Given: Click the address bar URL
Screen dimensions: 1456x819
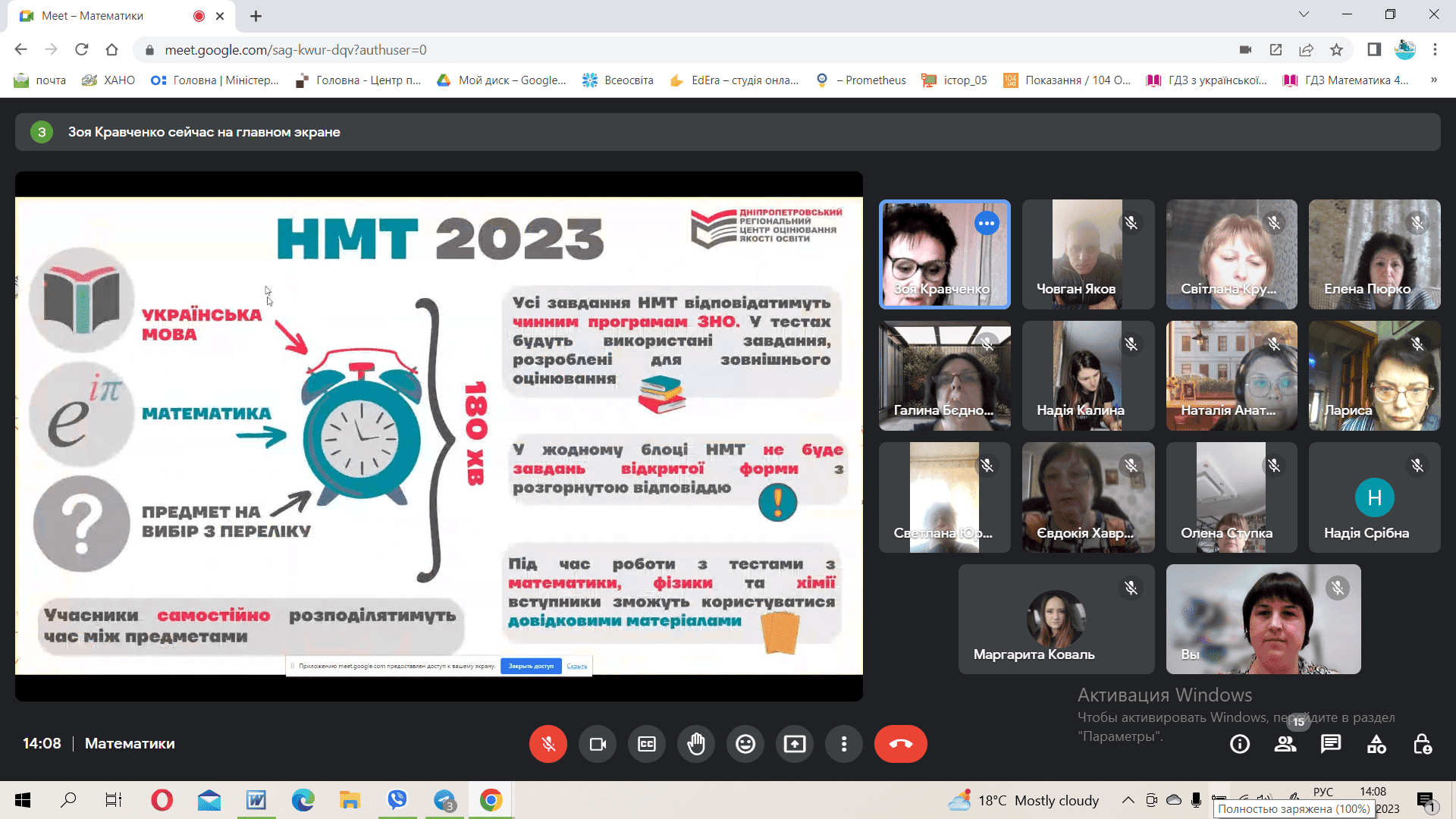Looking at the screenshot, I should pos(296,50).
